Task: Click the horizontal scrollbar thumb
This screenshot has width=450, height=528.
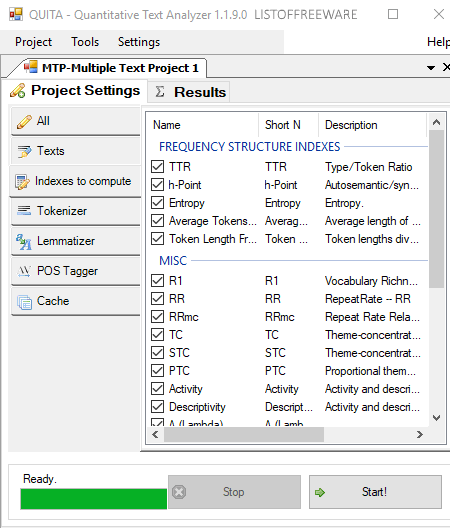Action: click(x=244, y=434)
